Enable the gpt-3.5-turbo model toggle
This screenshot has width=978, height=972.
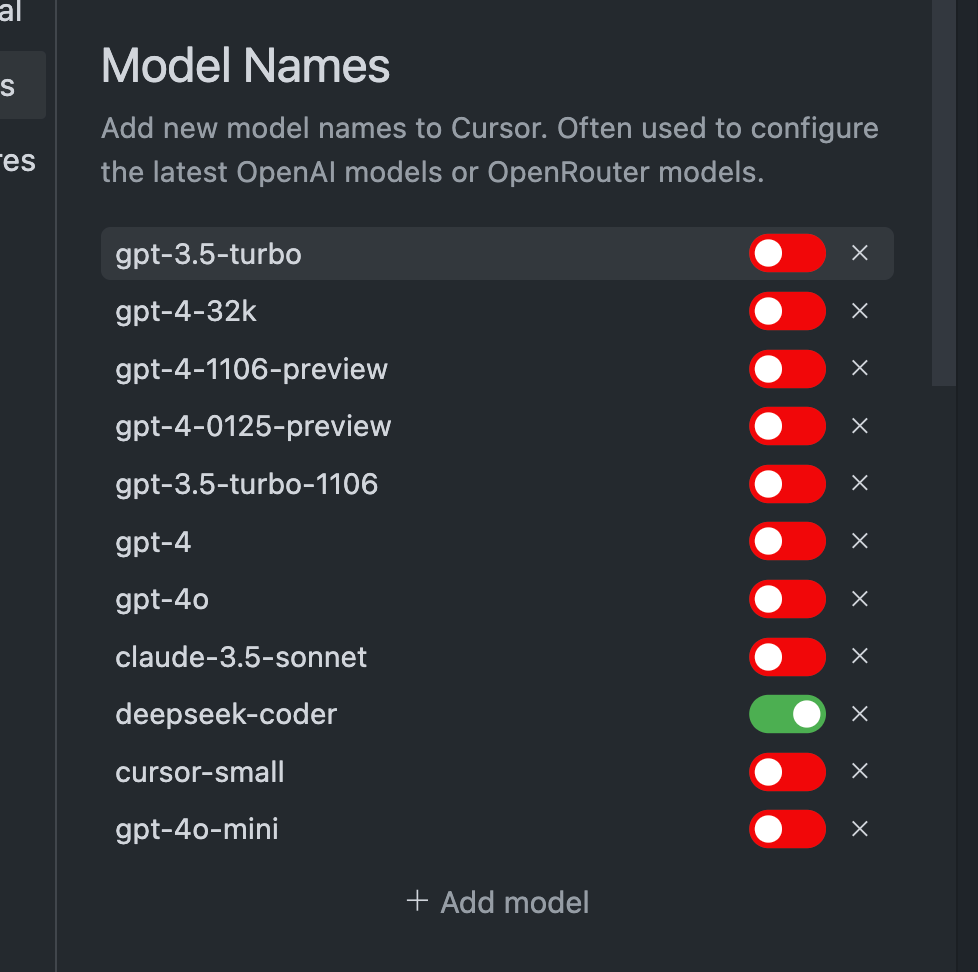point(787,254)
